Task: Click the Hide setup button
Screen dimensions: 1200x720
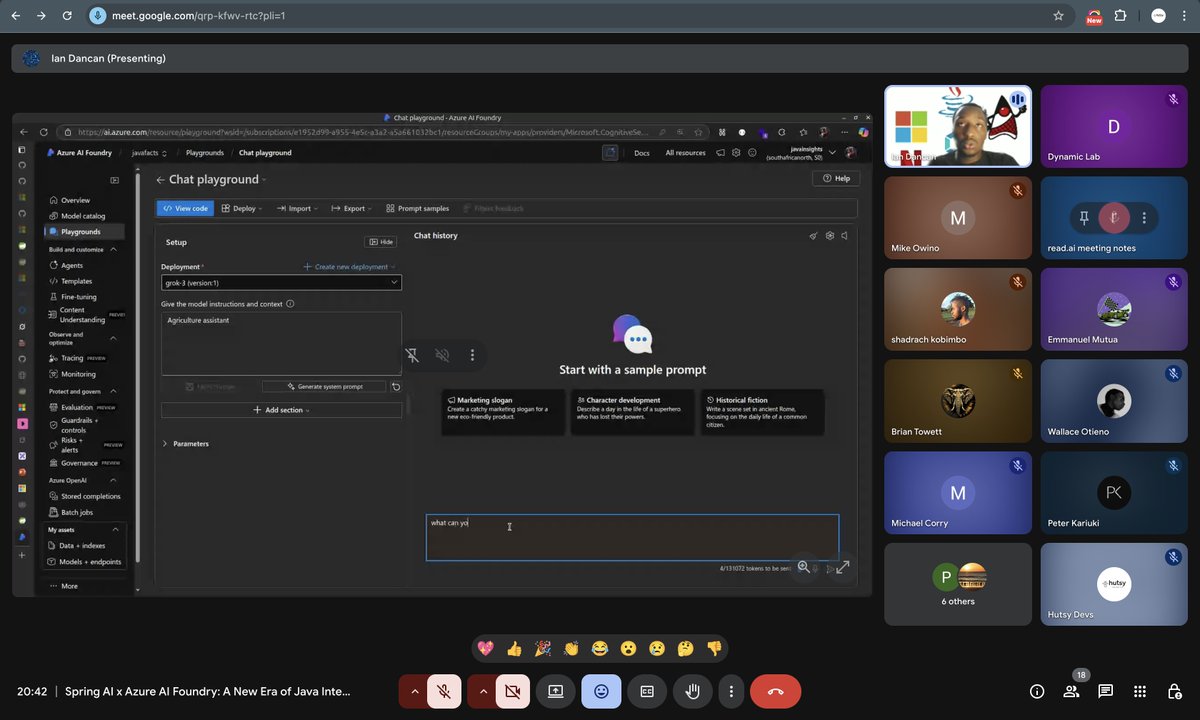Action: click(381, 242)
